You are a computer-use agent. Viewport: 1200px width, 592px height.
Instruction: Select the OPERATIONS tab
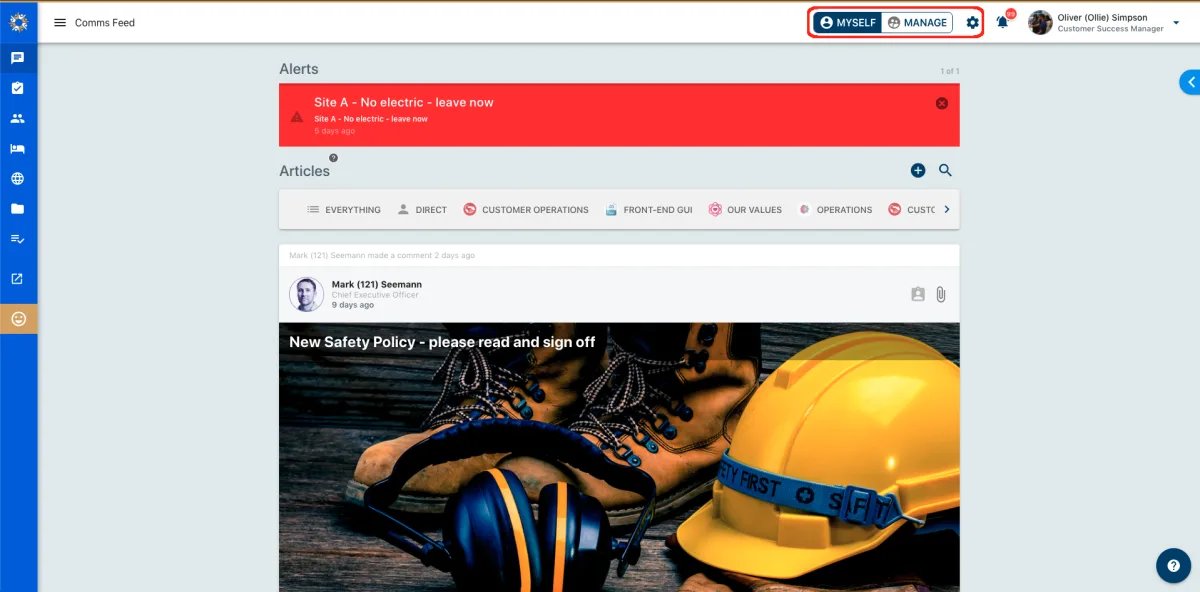coord(835,210)
